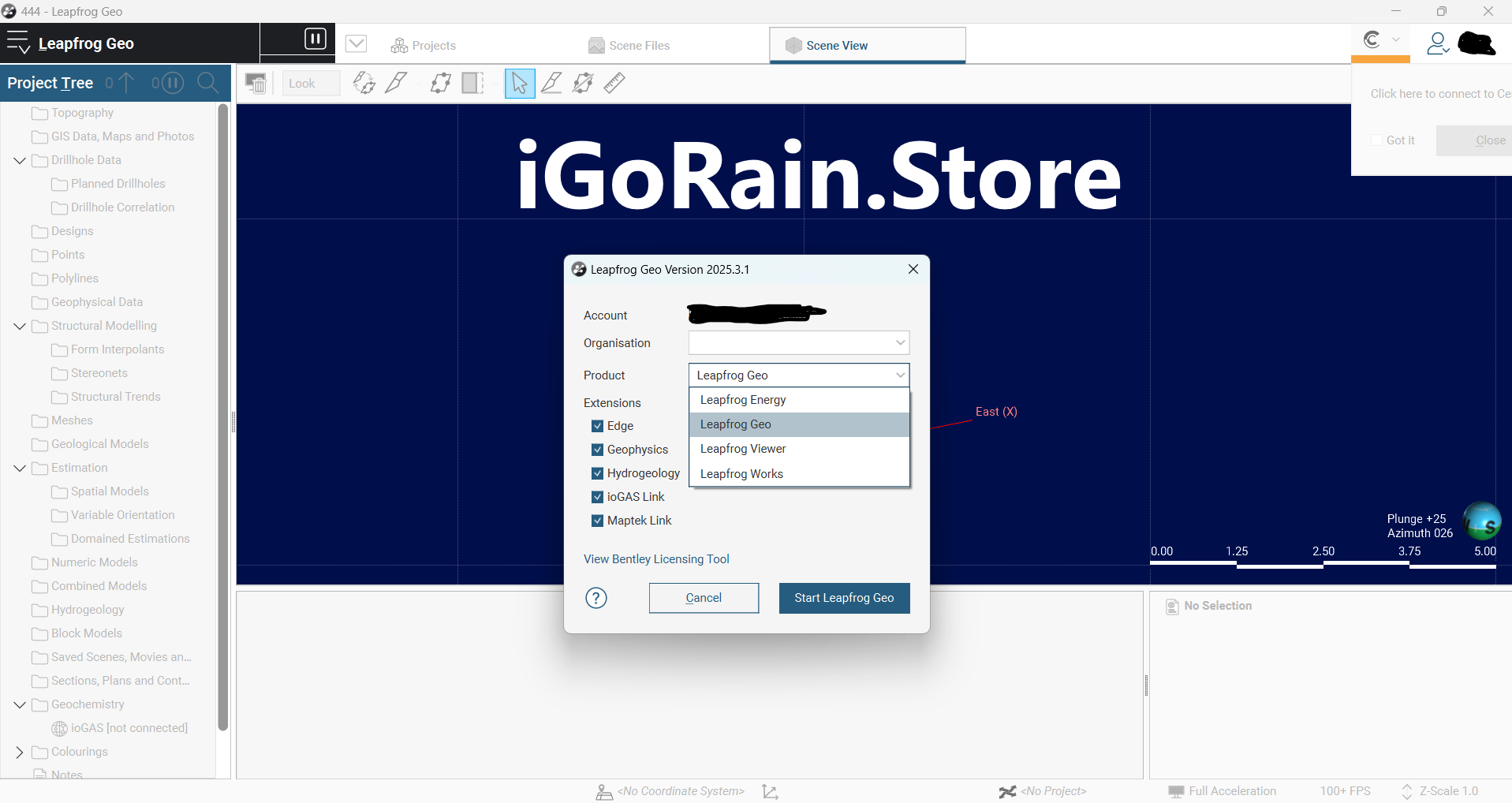The image size is (1512, 803).
Task: Open the Organisation dropdown
Action: pos(798,343)
